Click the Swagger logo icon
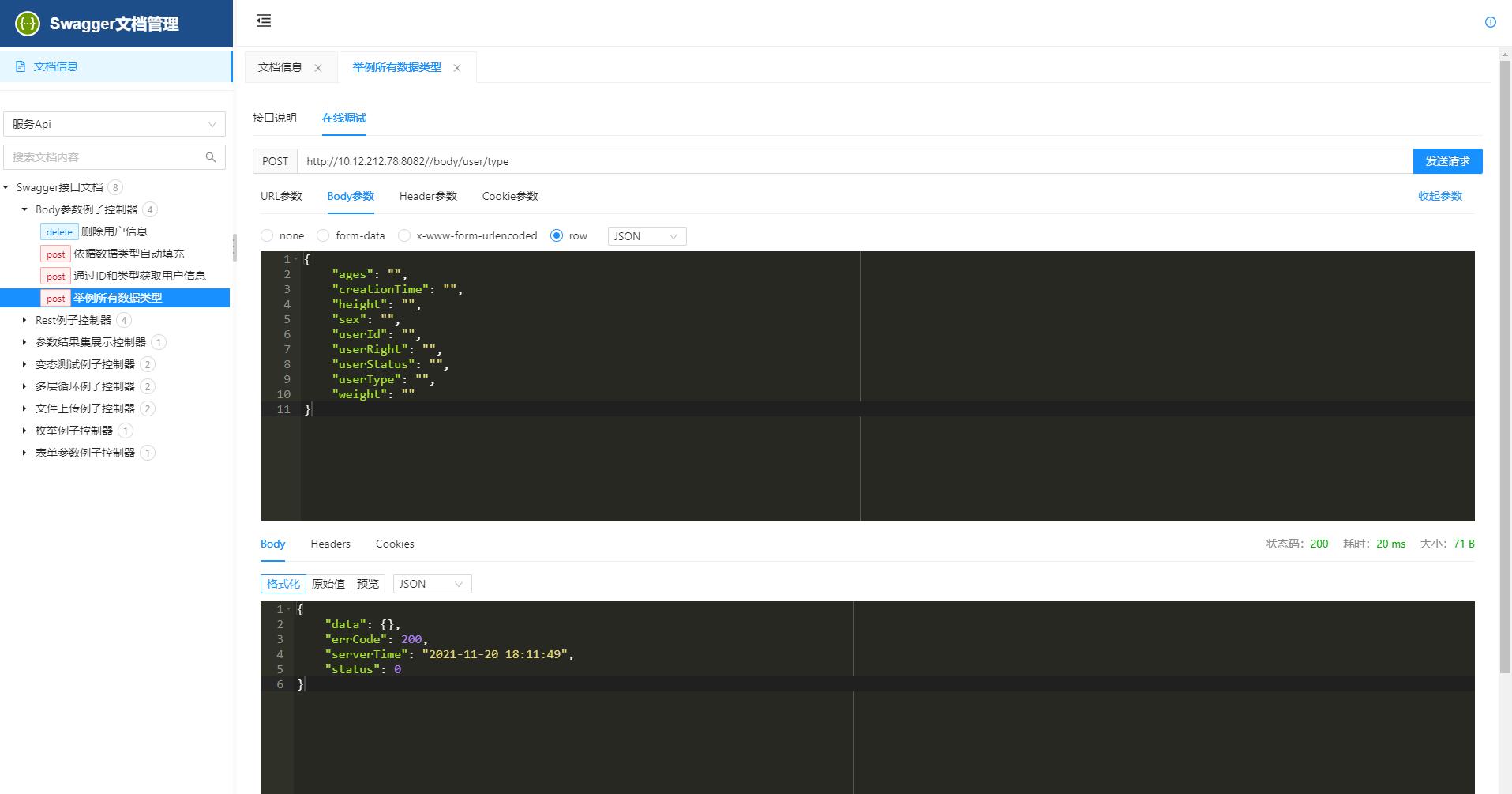 click(28, 24)
